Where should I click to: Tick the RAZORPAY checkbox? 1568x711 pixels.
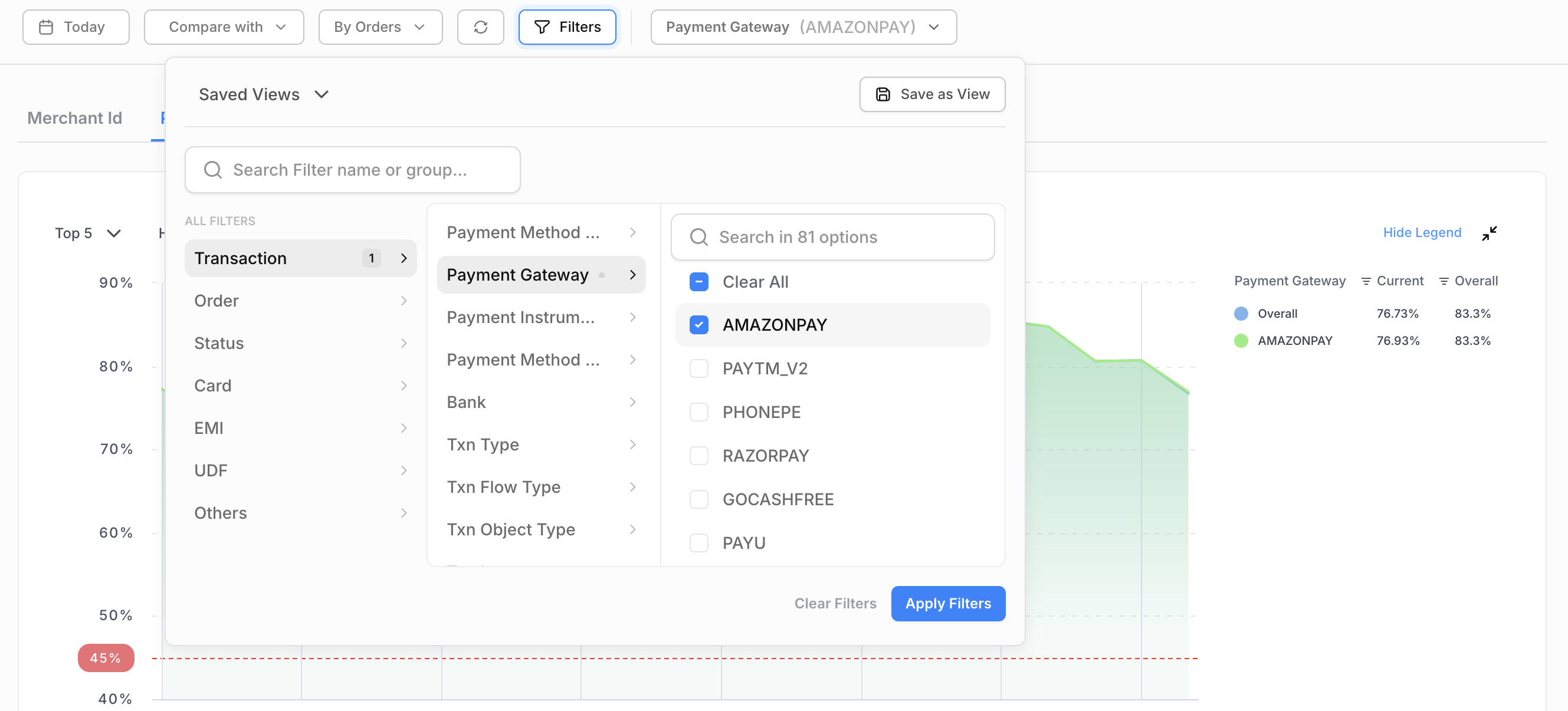(x=699, y=456)
